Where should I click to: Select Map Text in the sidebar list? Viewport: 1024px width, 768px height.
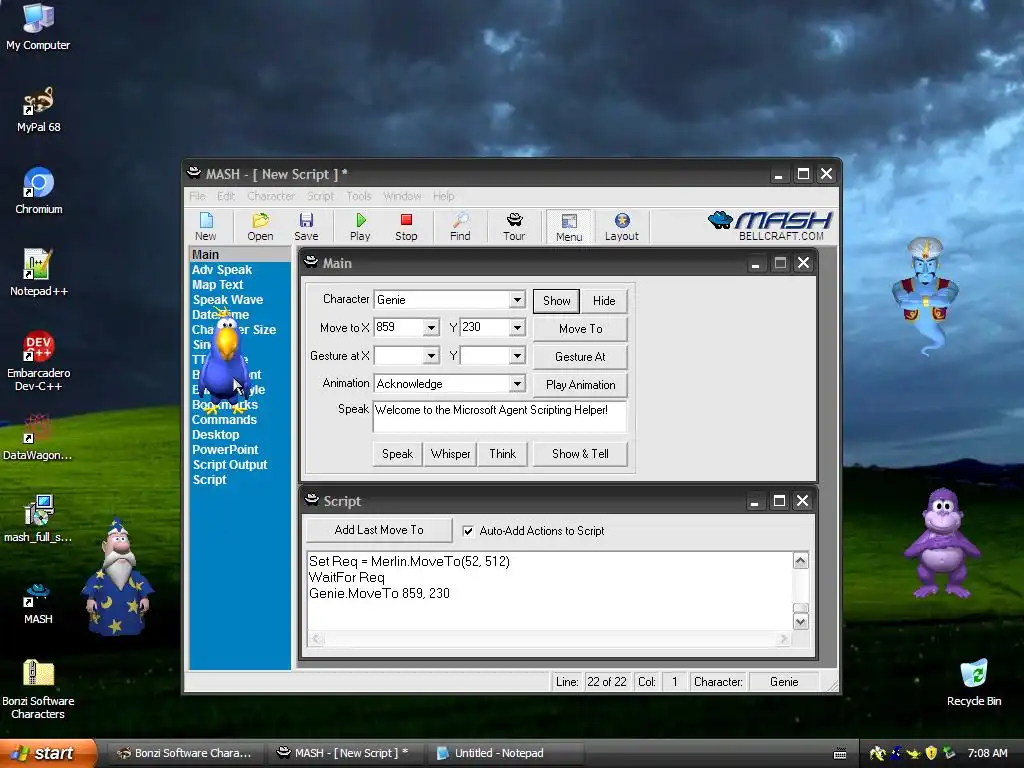[x=217, y=285]
